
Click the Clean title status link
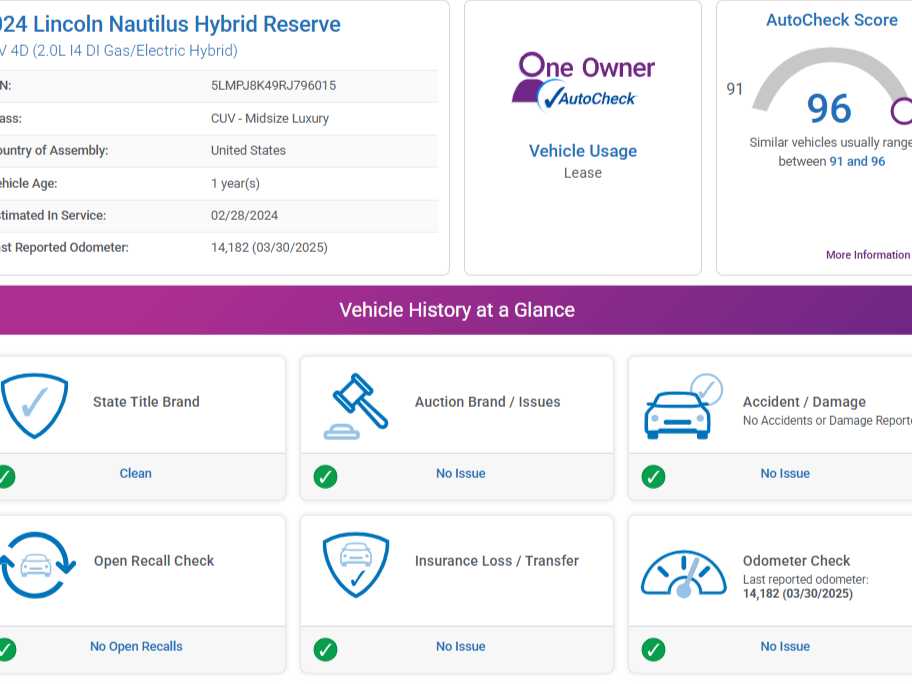136,473
